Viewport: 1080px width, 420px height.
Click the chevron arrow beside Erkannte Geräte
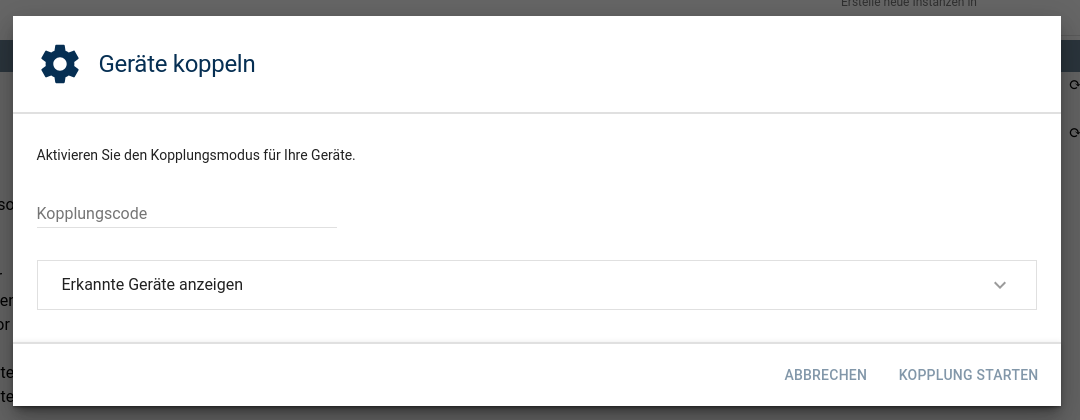(999, 285)
